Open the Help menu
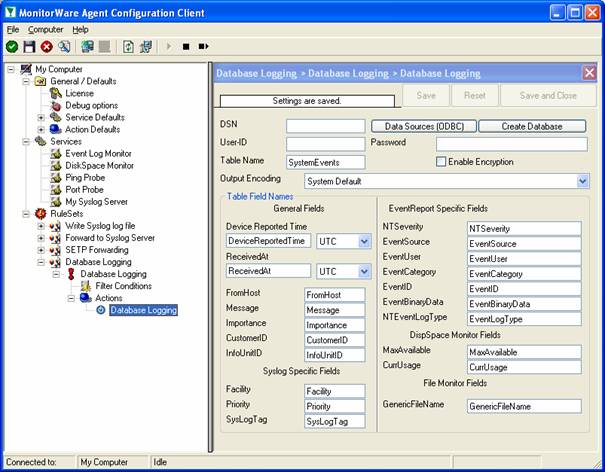 80,29
